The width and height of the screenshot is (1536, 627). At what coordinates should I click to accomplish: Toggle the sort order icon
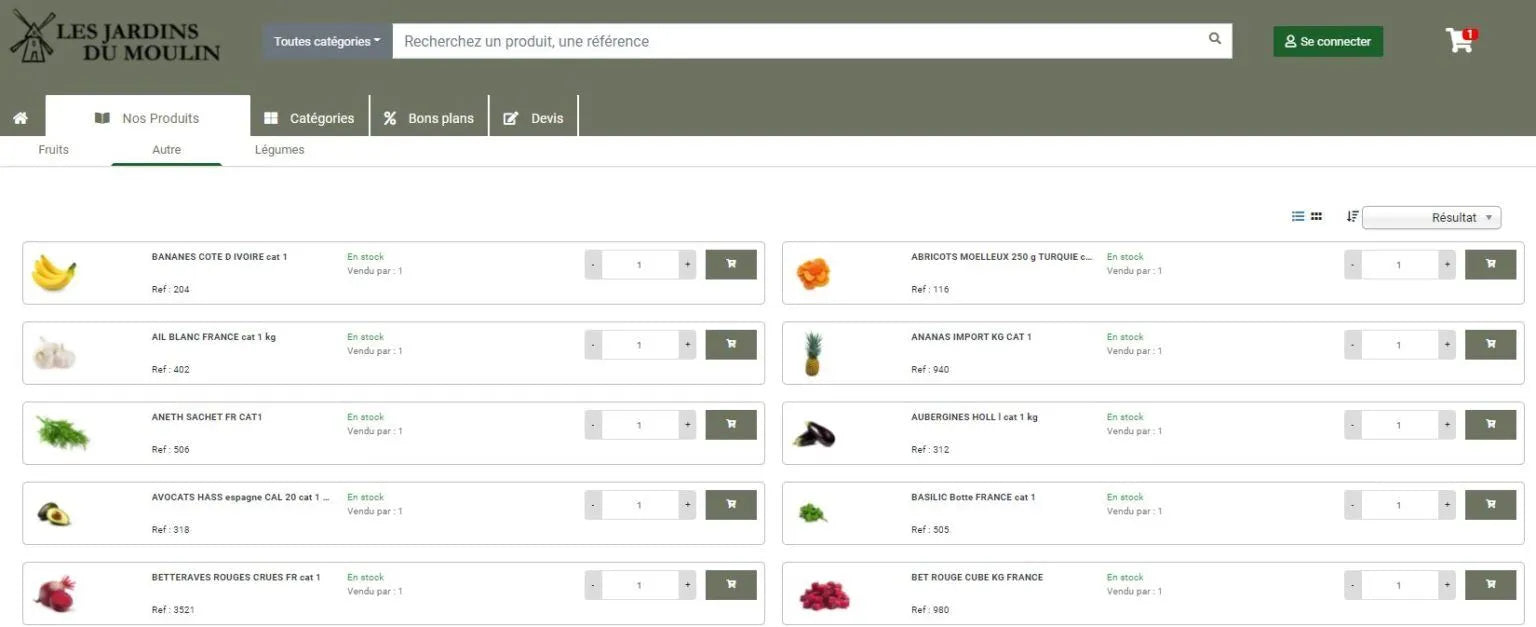1352,216
